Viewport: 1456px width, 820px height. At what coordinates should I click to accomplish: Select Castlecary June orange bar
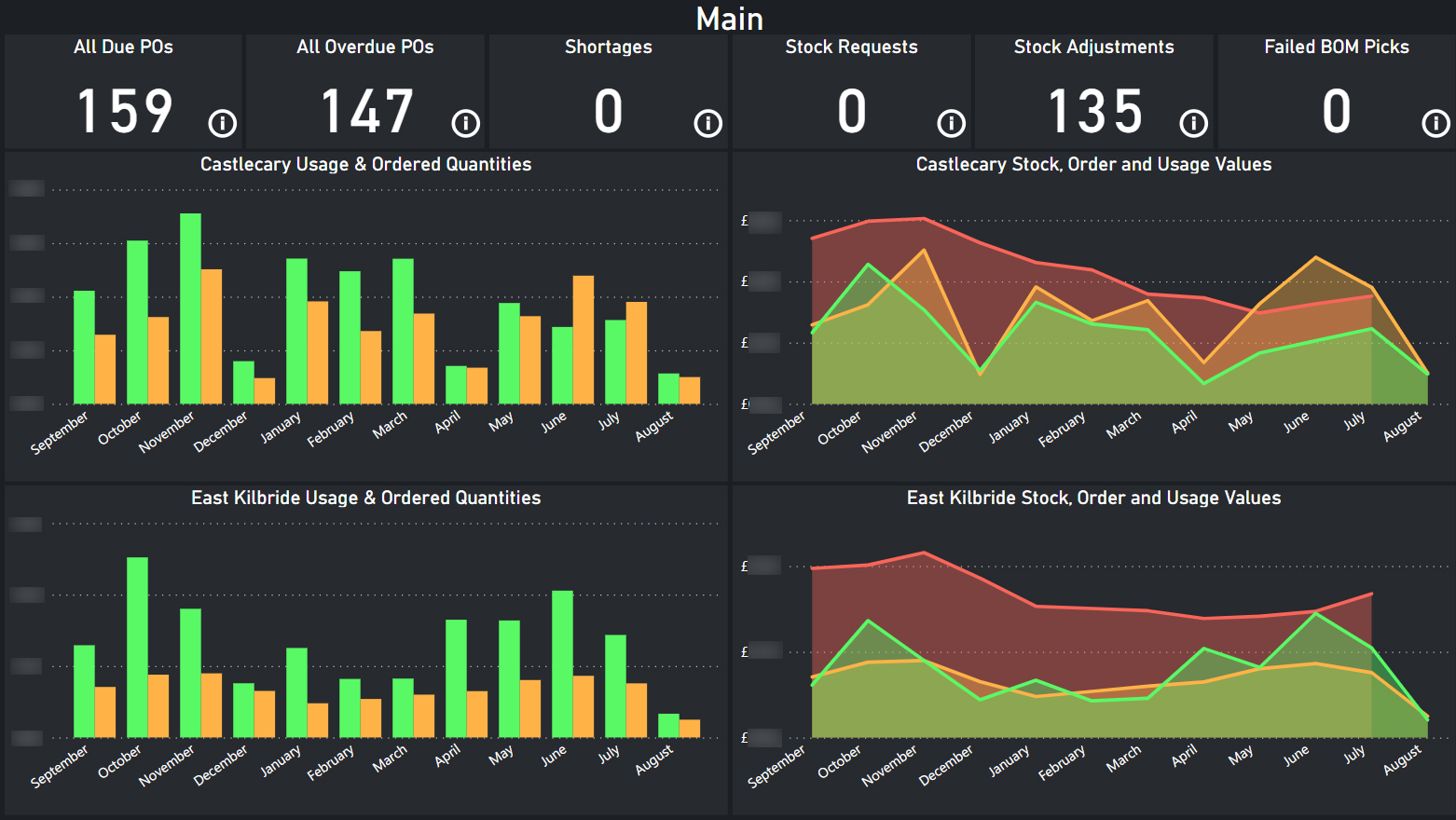tap(584, 339)
